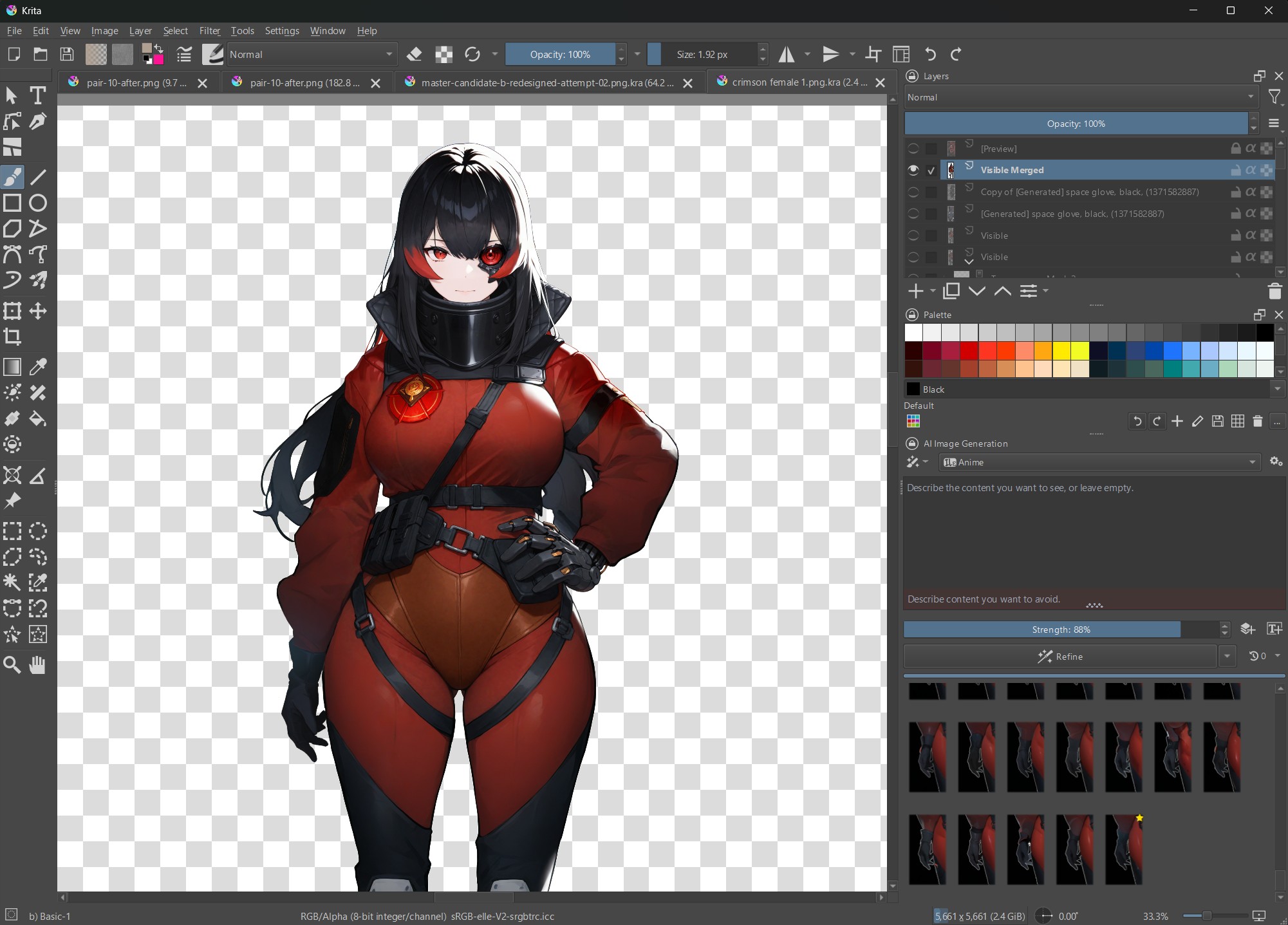Open the Settings menu
This screenshot has height=925, width=1288.
[282, 31]
